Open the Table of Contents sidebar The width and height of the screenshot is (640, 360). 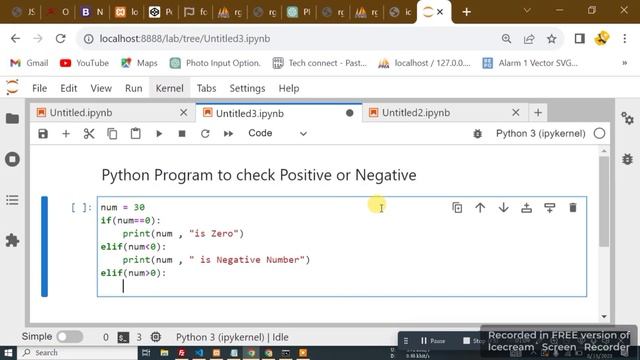[x=12, y=200]
